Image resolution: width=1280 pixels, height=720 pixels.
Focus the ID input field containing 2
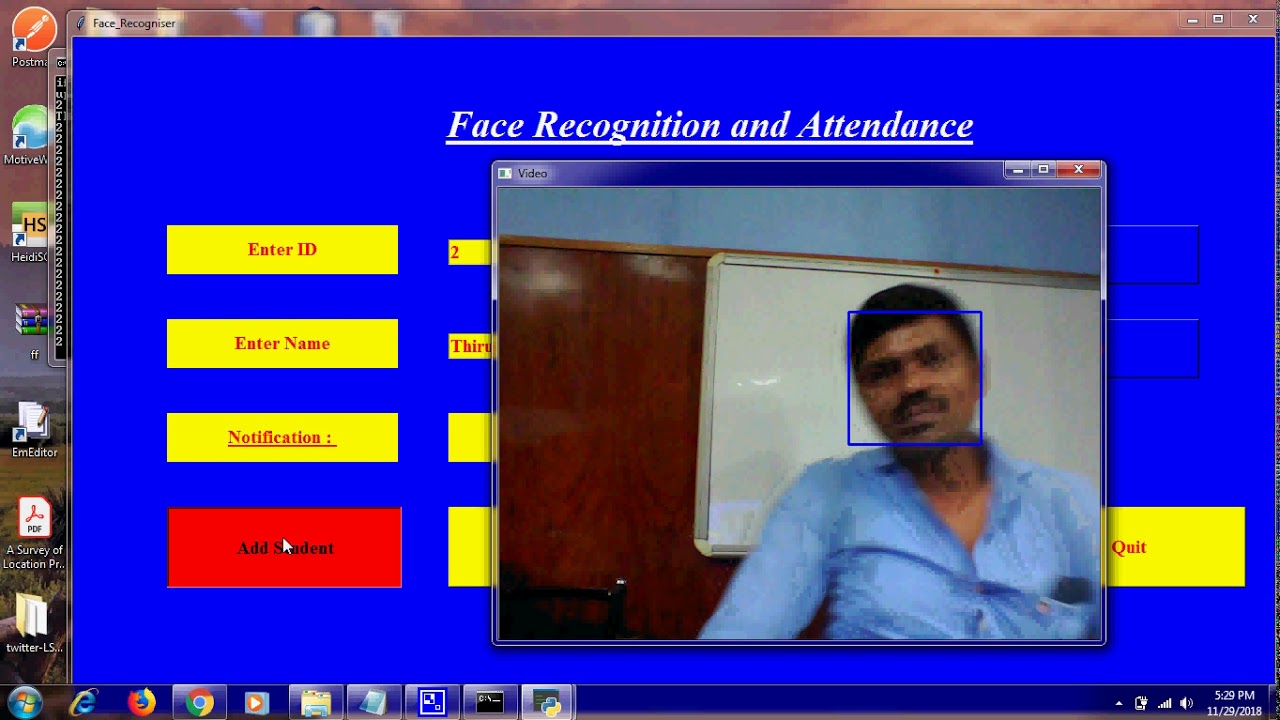[470, 253]
